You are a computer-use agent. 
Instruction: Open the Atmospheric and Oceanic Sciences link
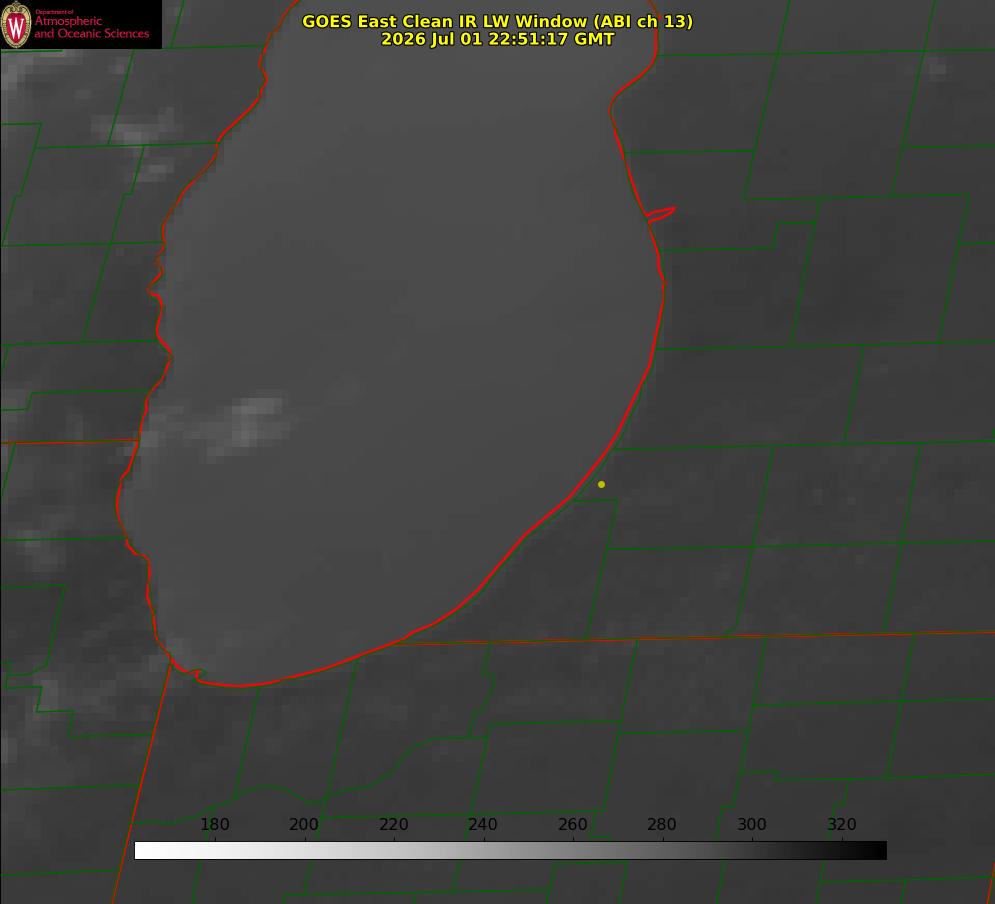tap(91, 27)
